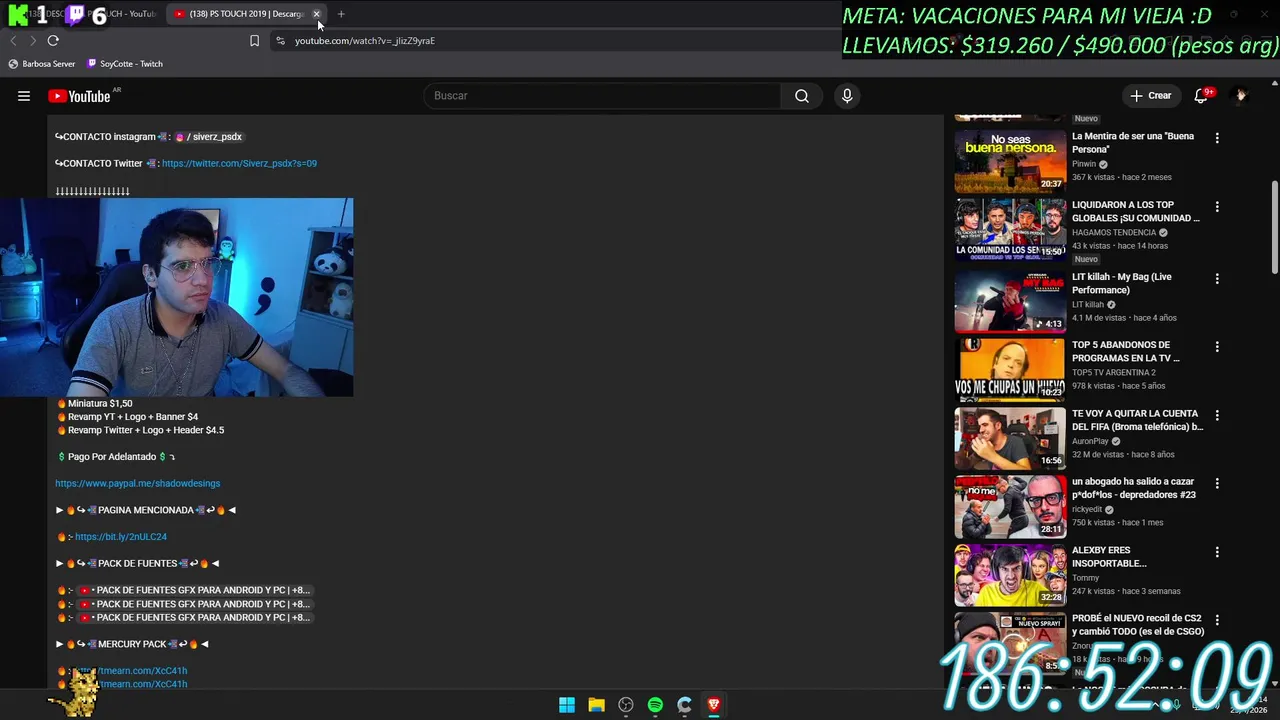
Task: Reload the page with the refresh icon
Action: (53, 41)
